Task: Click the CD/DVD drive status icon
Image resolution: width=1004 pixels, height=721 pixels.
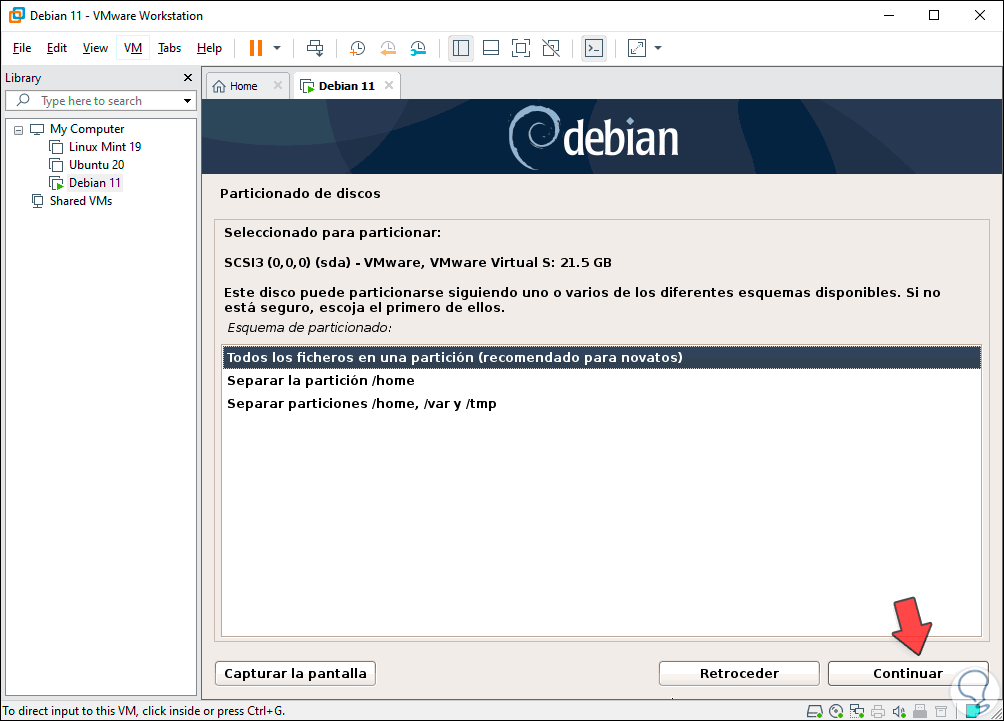Action: [x=836, y=711]
